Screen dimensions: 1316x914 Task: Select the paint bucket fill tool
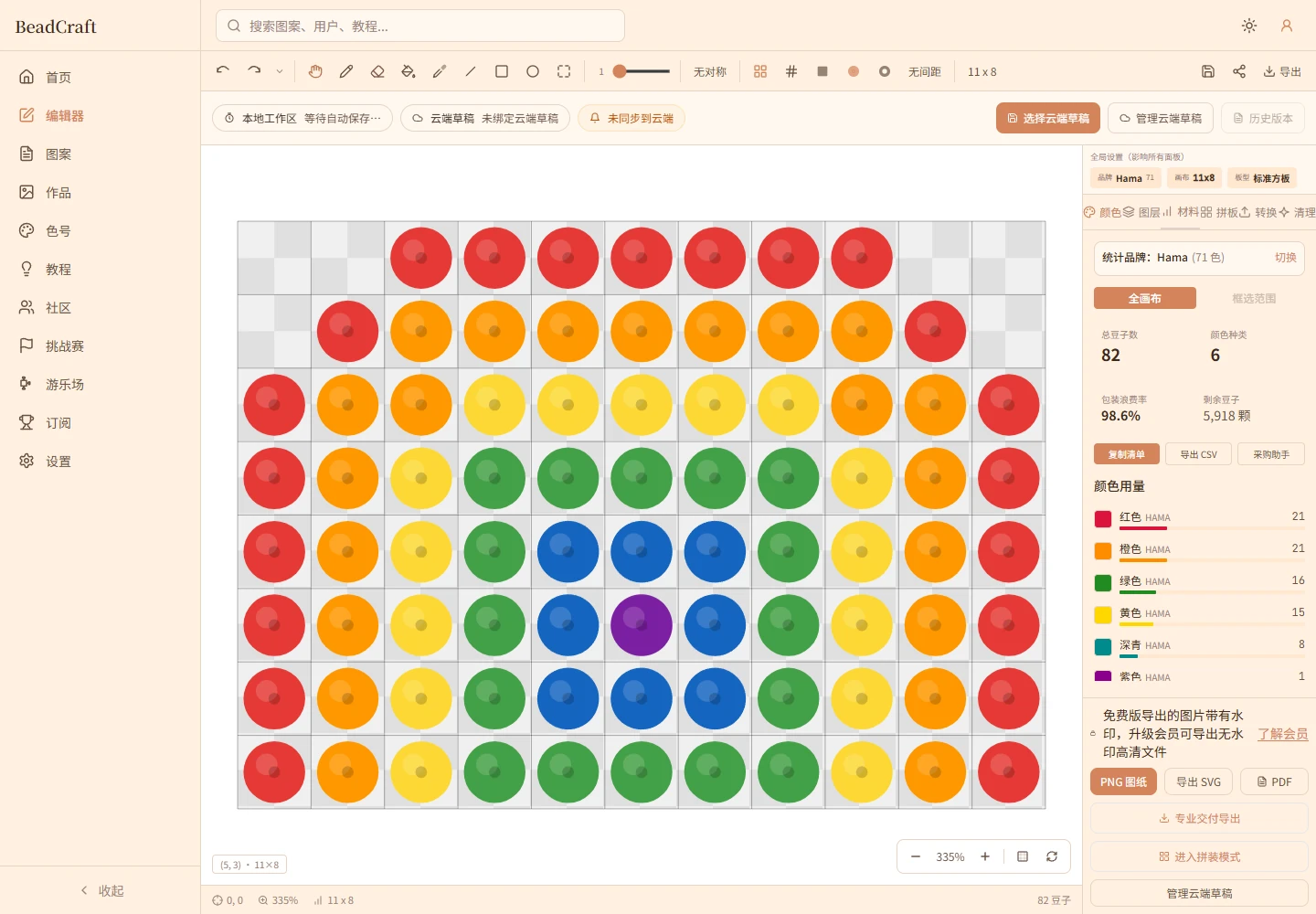point(409,71)
